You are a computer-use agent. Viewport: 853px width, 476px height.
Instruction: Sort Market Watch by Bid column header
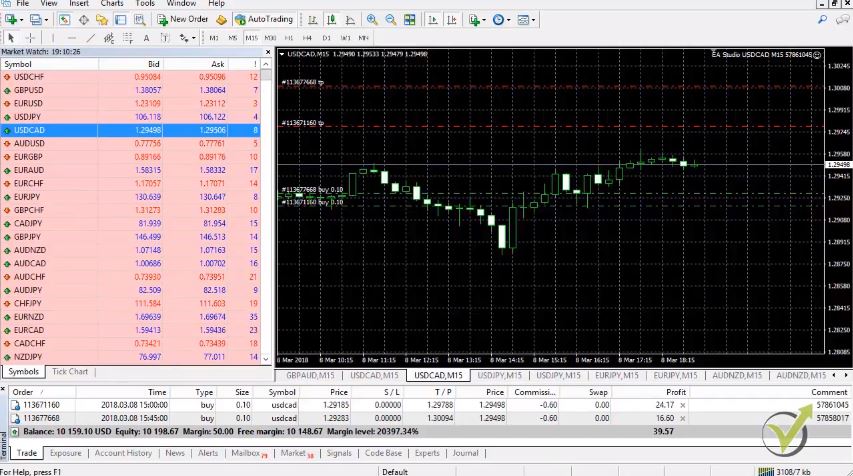click(131, 64)
